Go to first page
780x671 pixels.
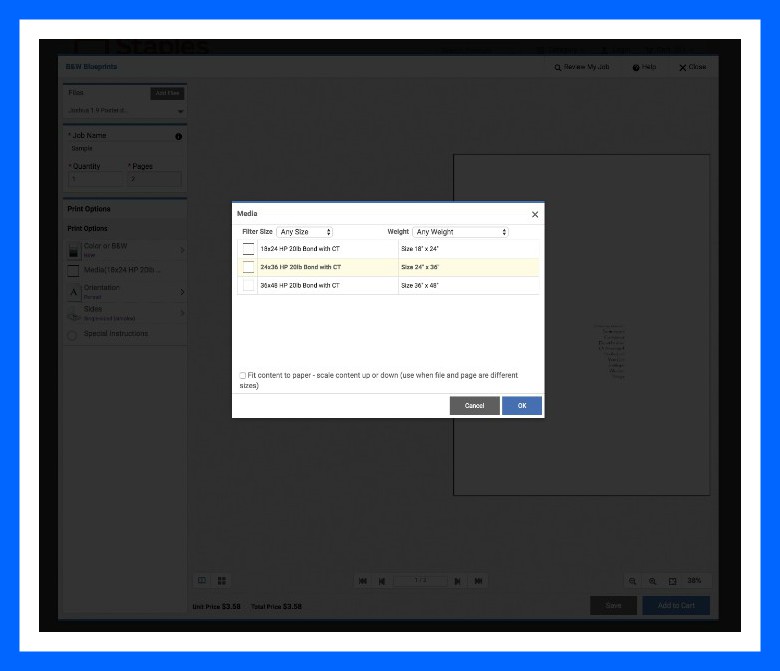363,581
